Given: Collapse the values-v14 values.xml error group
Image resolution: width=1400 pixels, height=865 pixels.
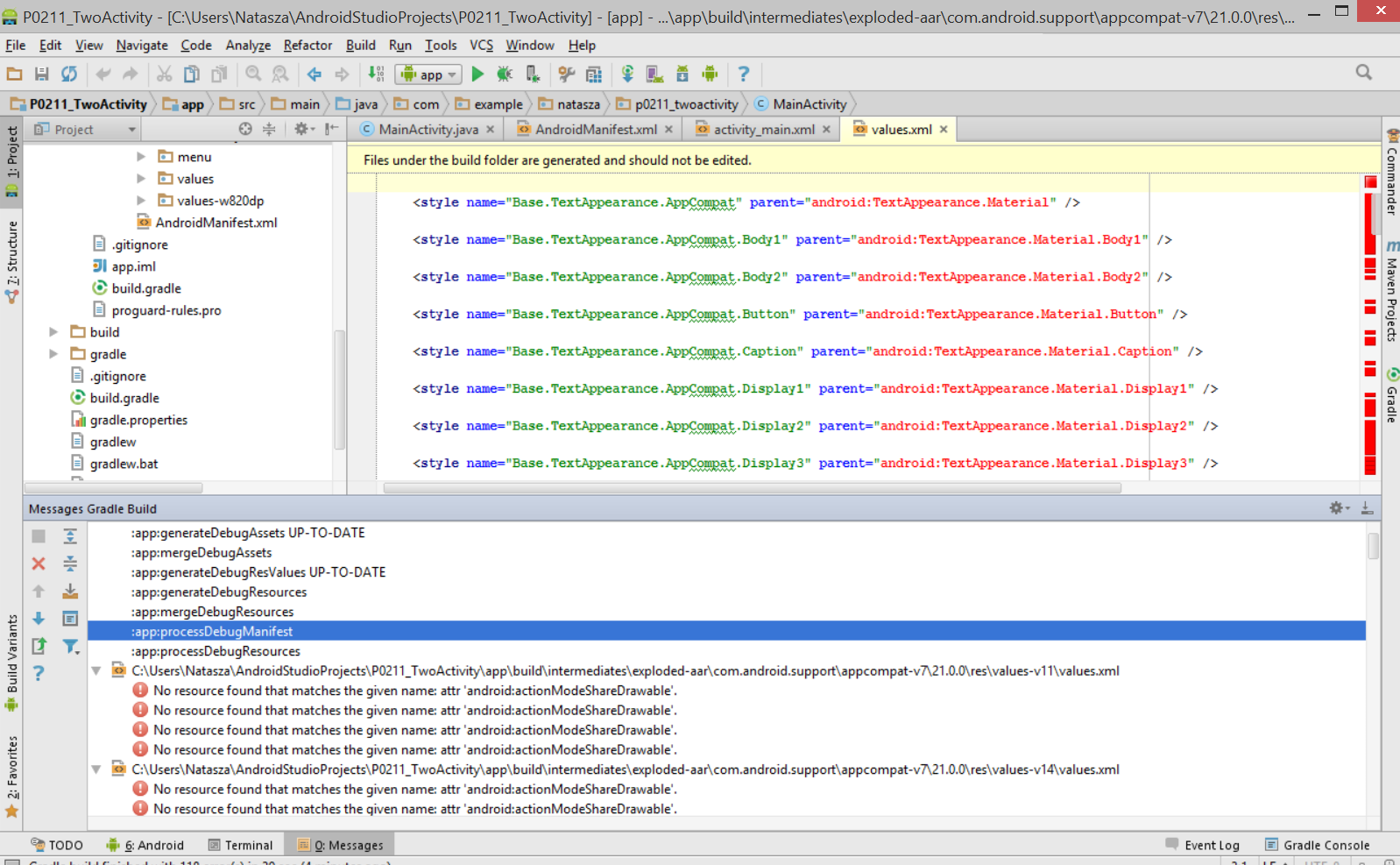Looking at the screenshot, I should coord(96,769).
